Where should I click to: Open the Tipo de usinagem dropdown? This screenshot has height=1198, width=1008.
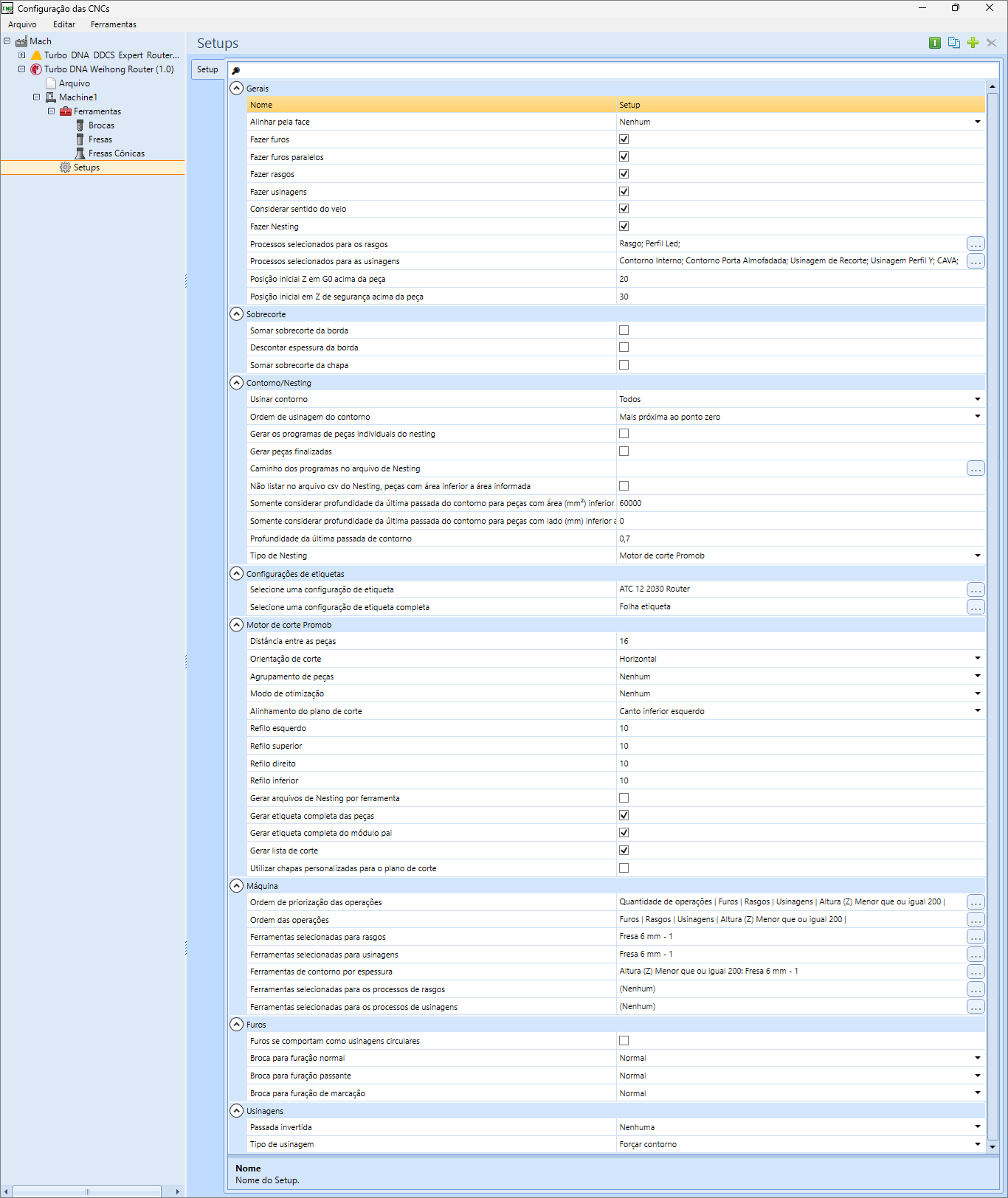click(x=978, y=1145)
